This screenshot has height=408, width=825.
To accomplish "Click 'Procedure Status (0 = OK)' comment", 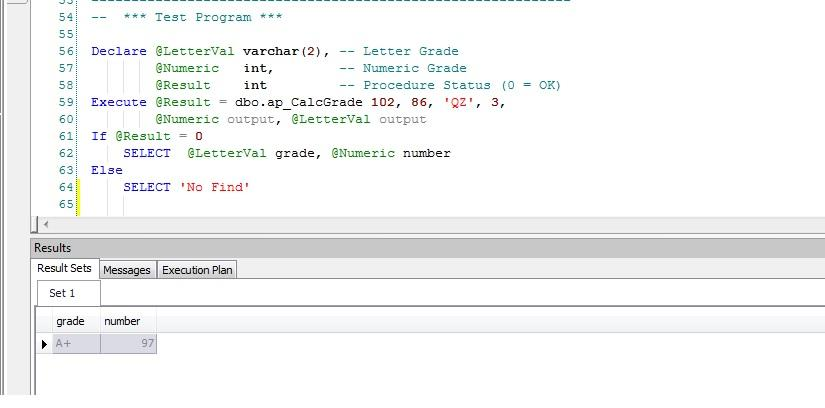I will 462,85.
